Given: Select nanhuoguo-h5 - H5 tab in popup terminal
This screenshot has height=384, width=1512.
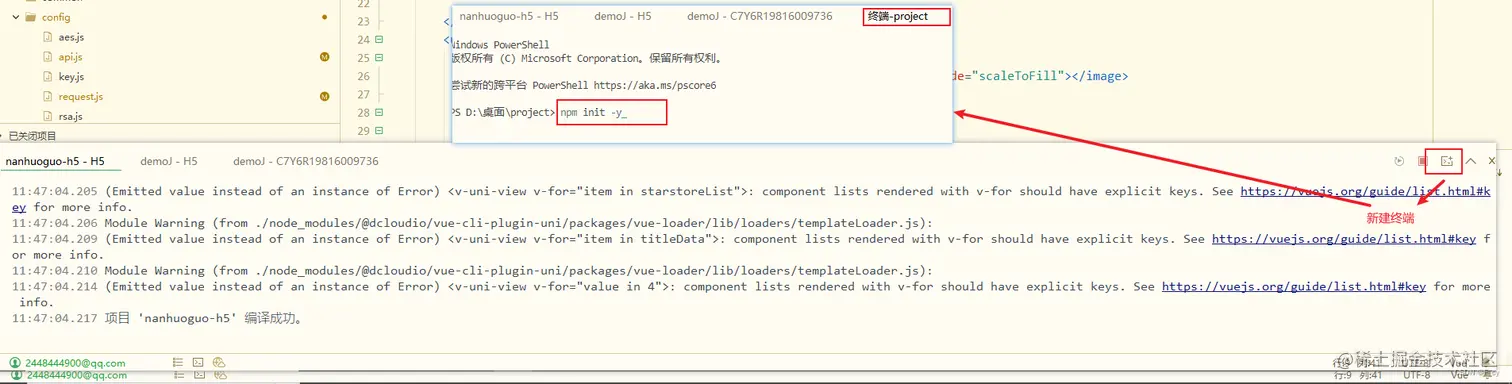Looking at the screenshot, I should [x=509, y=17].
